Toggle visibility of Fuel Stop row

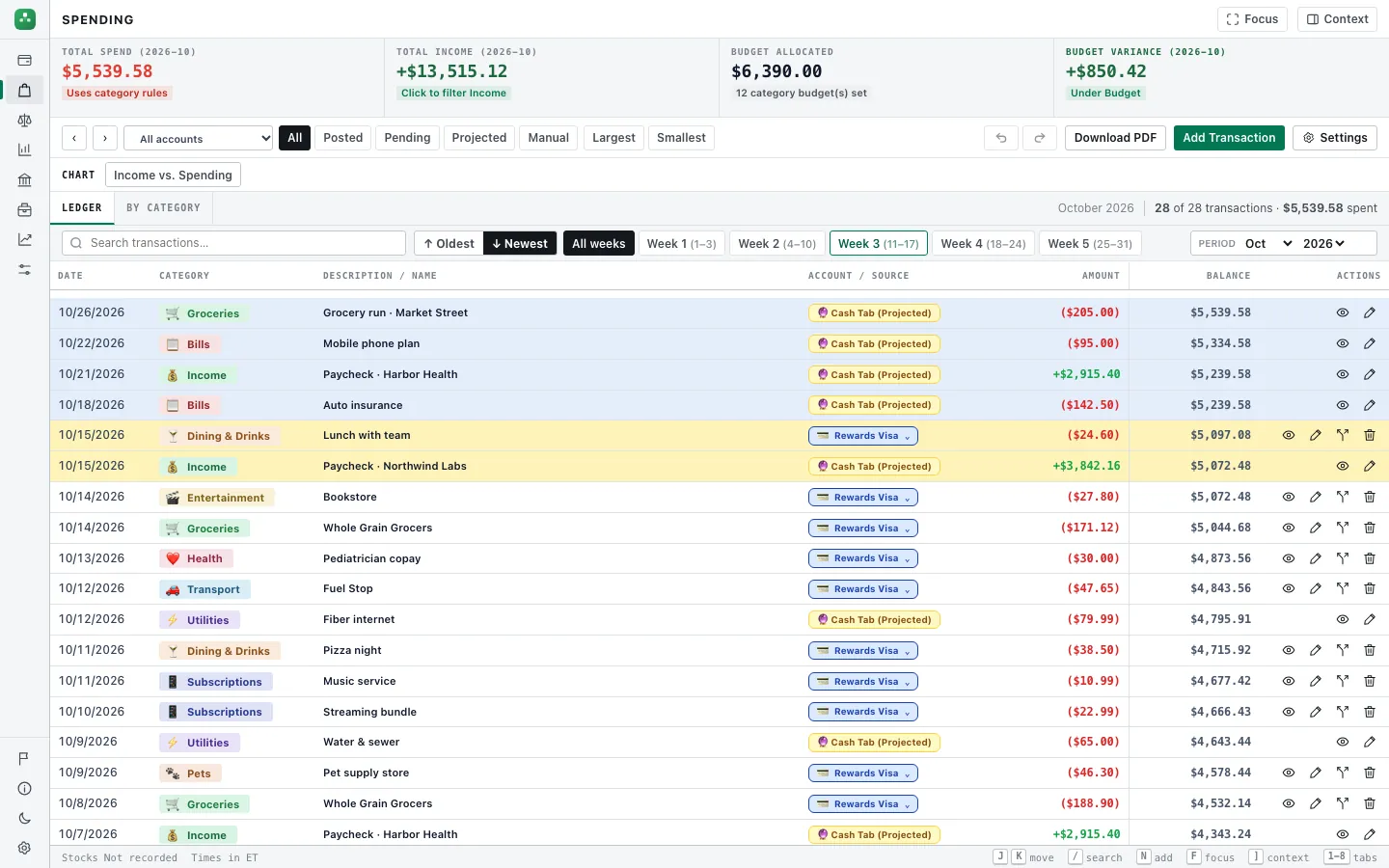click(1289, 589)
